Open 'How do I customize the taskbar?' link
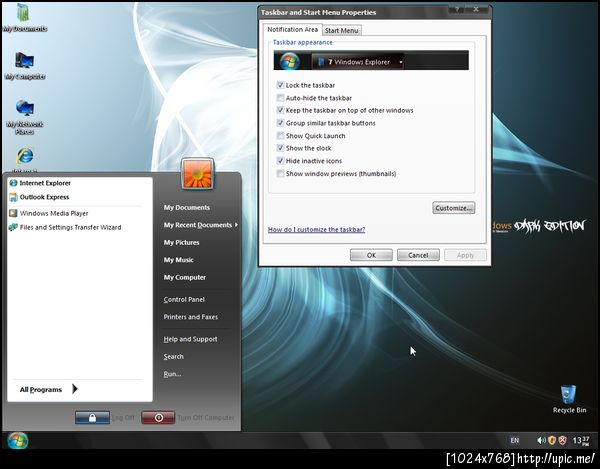The height and width of the screenshot is (469, 600). 316,230
